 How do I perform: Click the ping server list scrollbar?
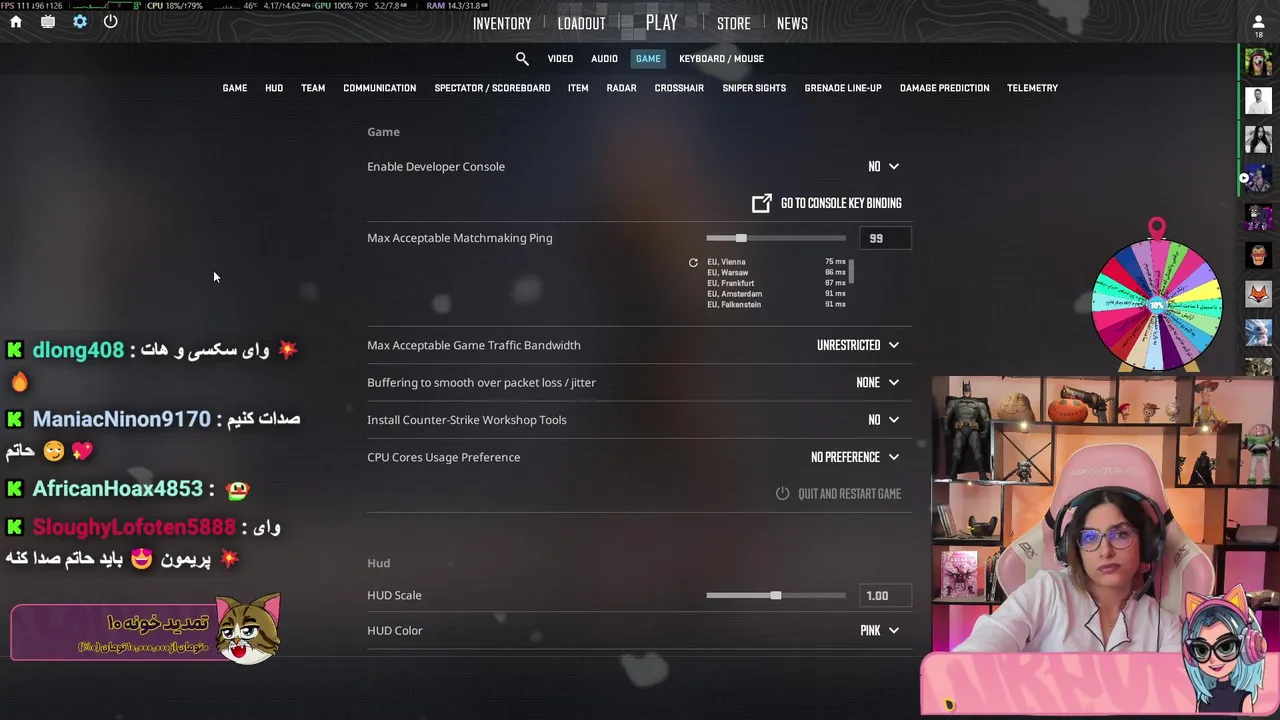(x=852, y=271)
